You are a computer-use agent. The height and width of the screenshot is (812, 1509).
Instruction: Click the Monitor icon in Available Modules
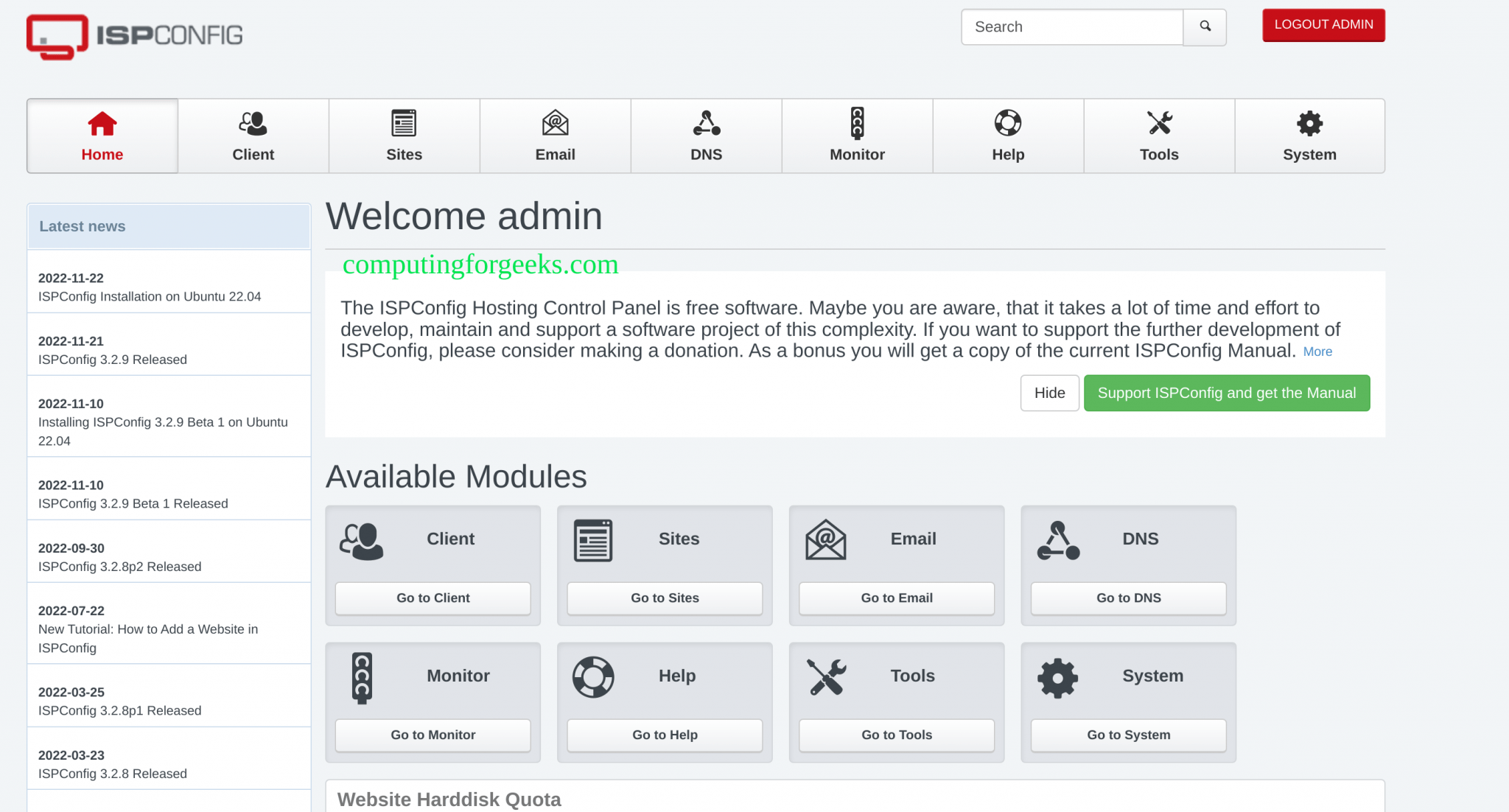pos(362,676)
